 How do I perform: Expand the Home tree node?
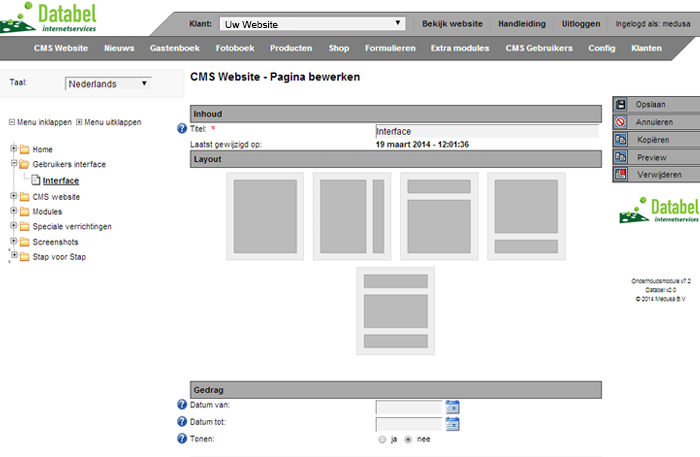(13, 148)
